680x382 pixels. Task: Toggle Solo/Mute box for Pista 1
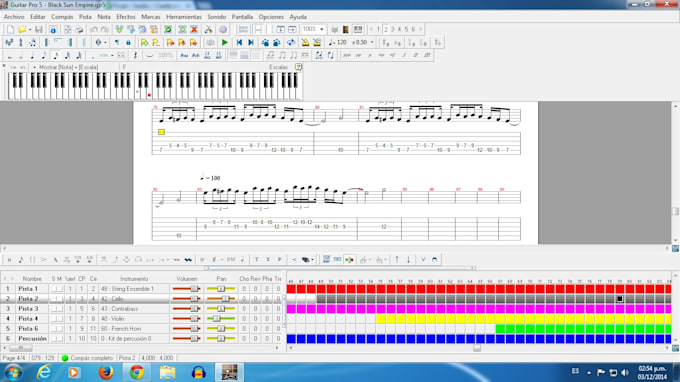coord(57,289)
